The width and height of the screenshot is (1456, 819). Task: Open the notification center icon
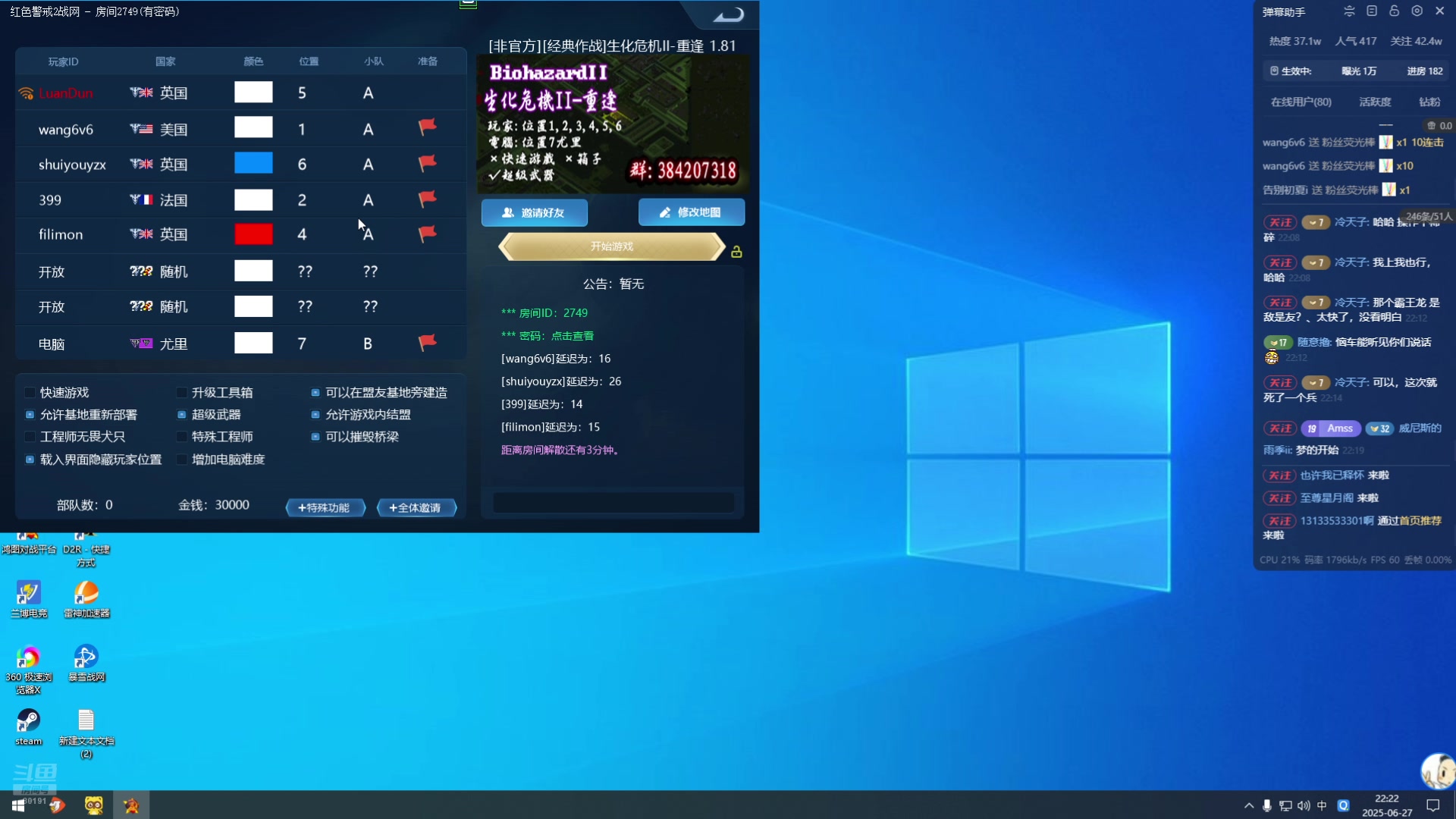(1433, 805)
